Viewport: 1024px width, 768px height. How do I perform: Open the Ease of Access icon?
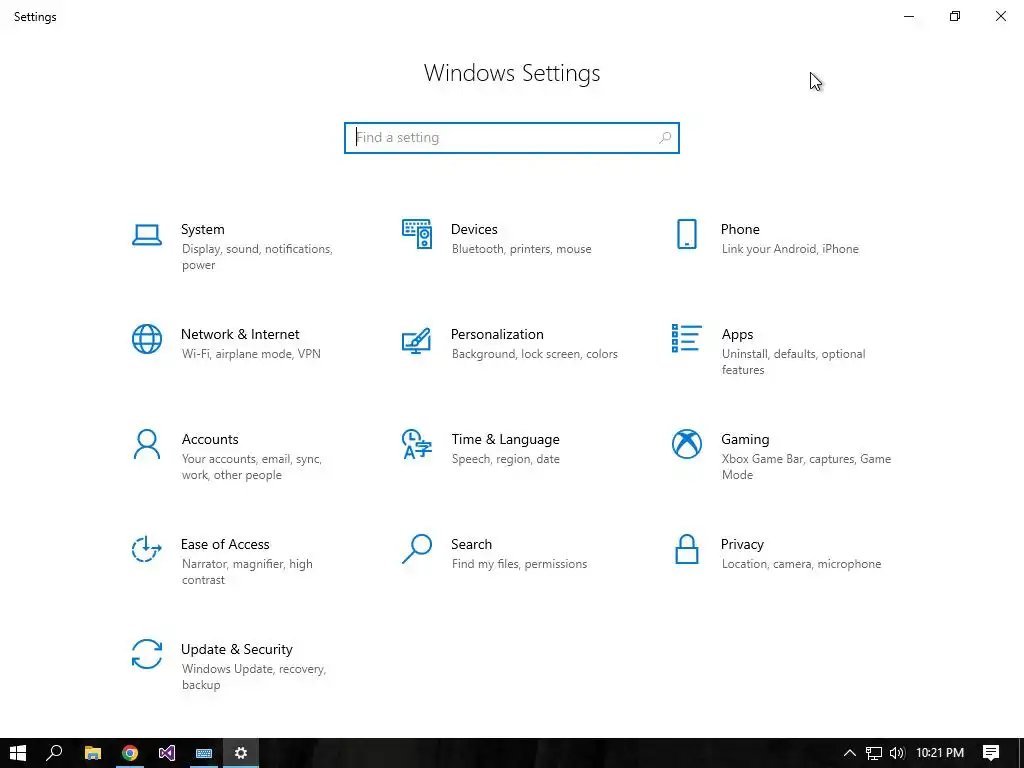click(147, 549)
